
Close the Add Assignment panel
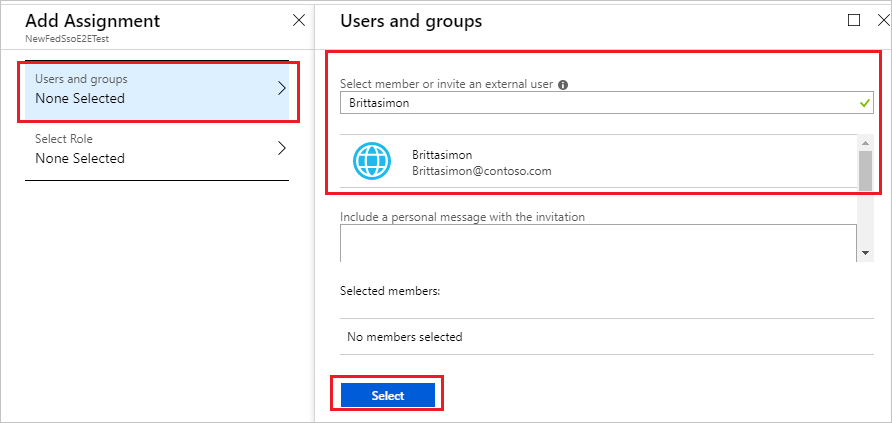click(x=298, y=20)
